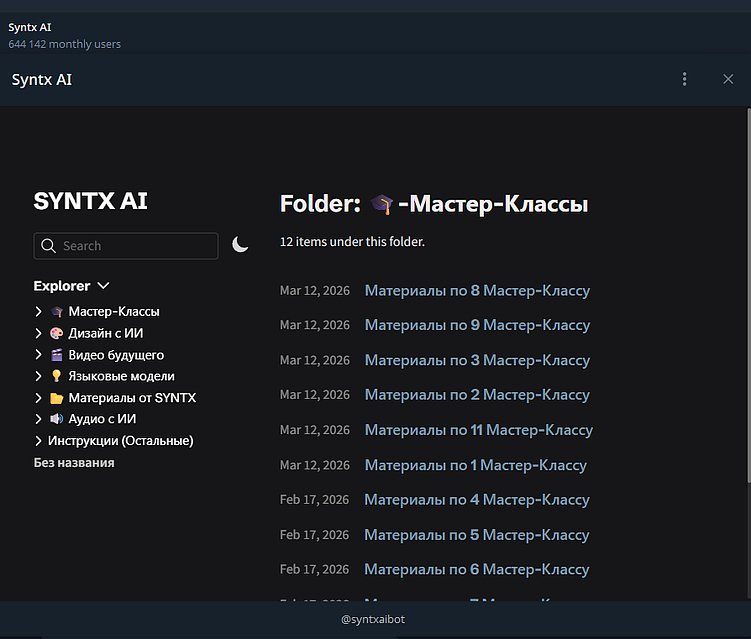This screenshot has height=639, width=751.
Task: Click the Feb 17, 2026 date beside 4 Мастер-Классу
Action: [314, 500]
